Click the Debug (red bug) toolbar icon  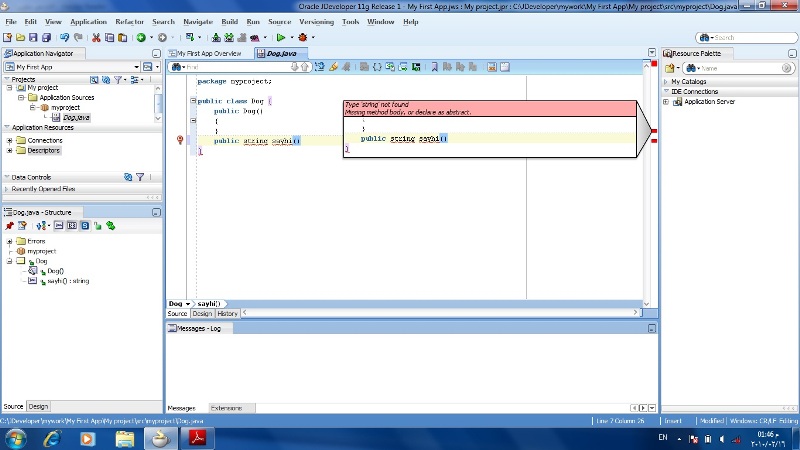(x=301, y=37)
